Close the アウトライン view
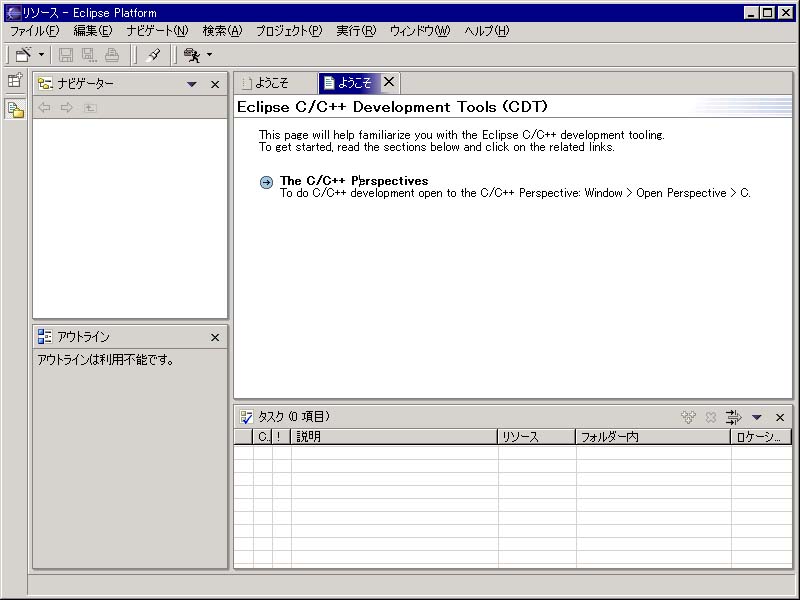This screenshot has width=800, height=600. [x=215, y=337]
